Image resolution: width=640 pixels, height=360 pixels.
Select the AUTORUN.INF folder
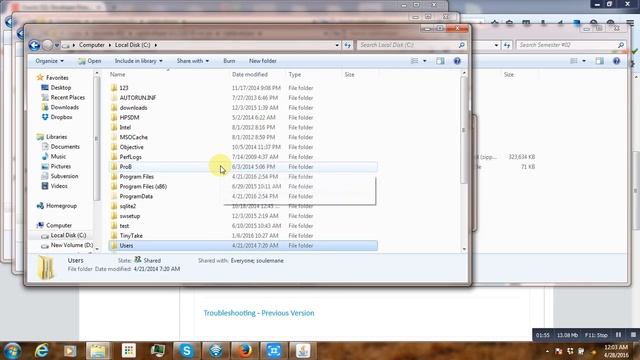pyautogui.click(x=138, y=98)
